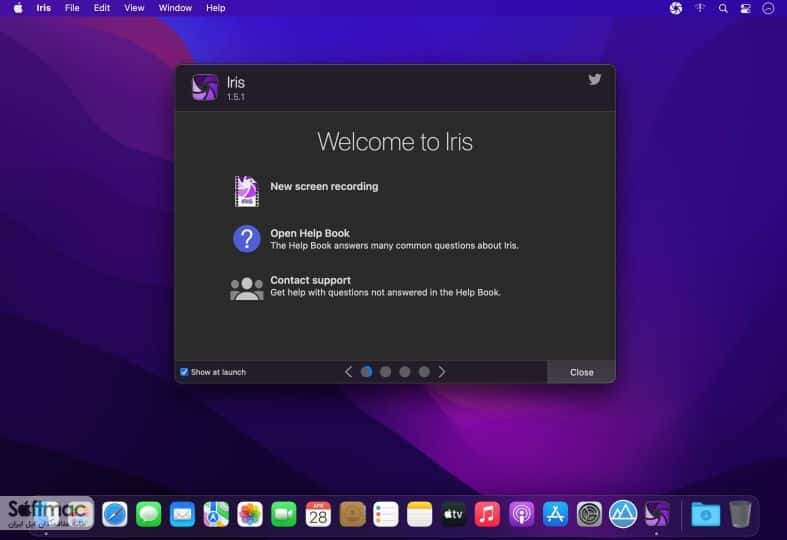Open the blue mountain app in Dock

tap(623, 514)
